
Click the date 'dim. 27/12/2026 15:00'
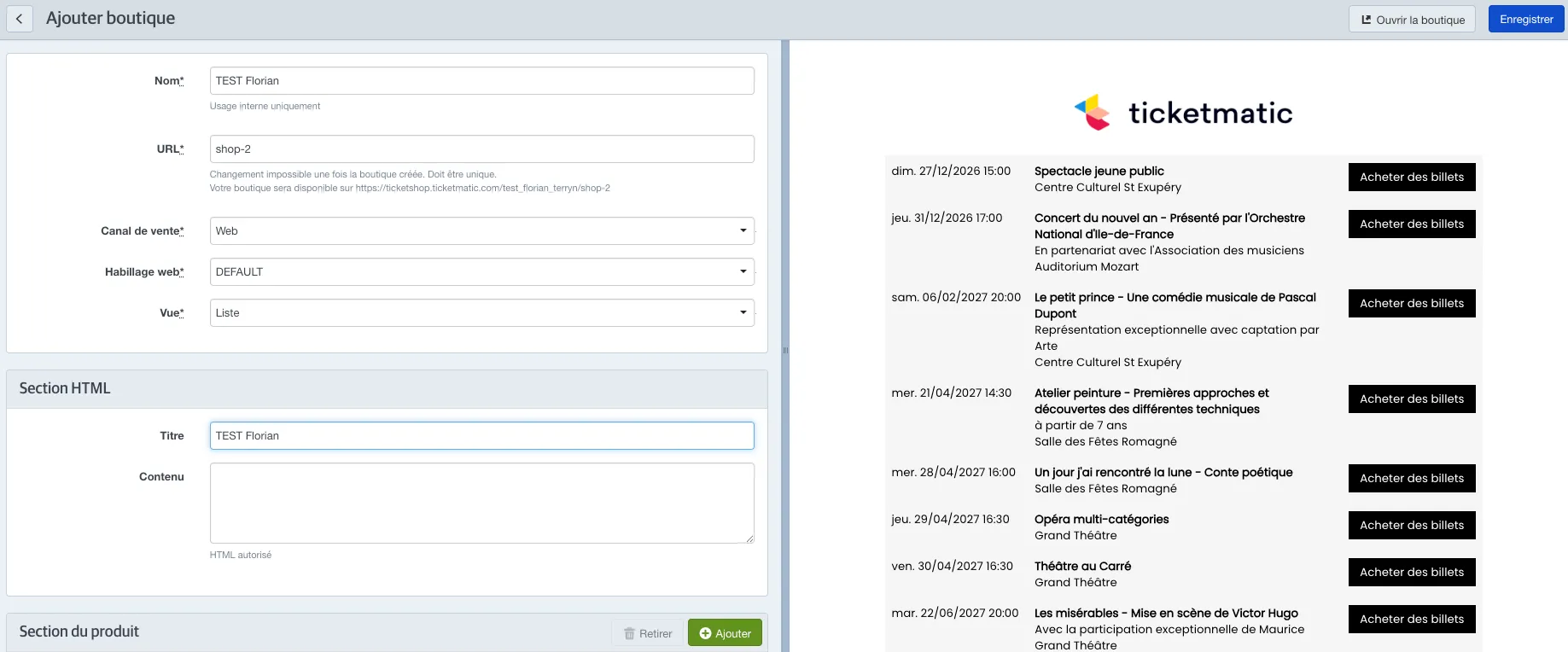(951, 172)
